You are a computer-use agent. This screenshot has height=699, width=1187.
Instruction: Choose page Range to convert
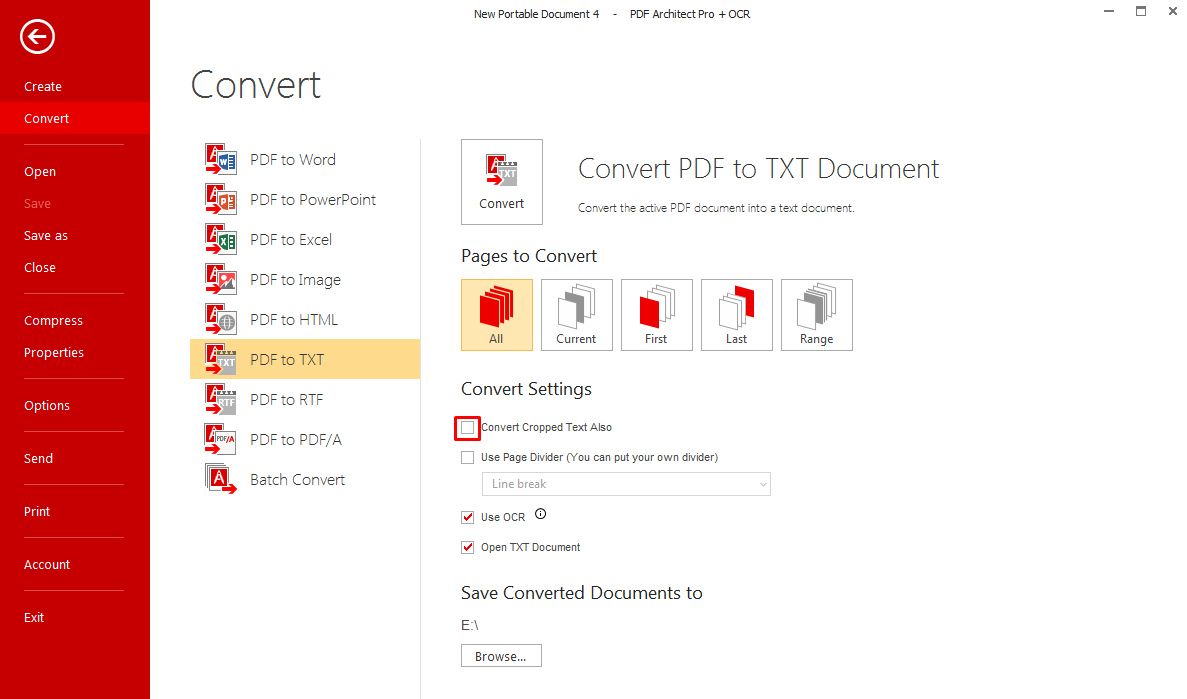pos(817,315)
